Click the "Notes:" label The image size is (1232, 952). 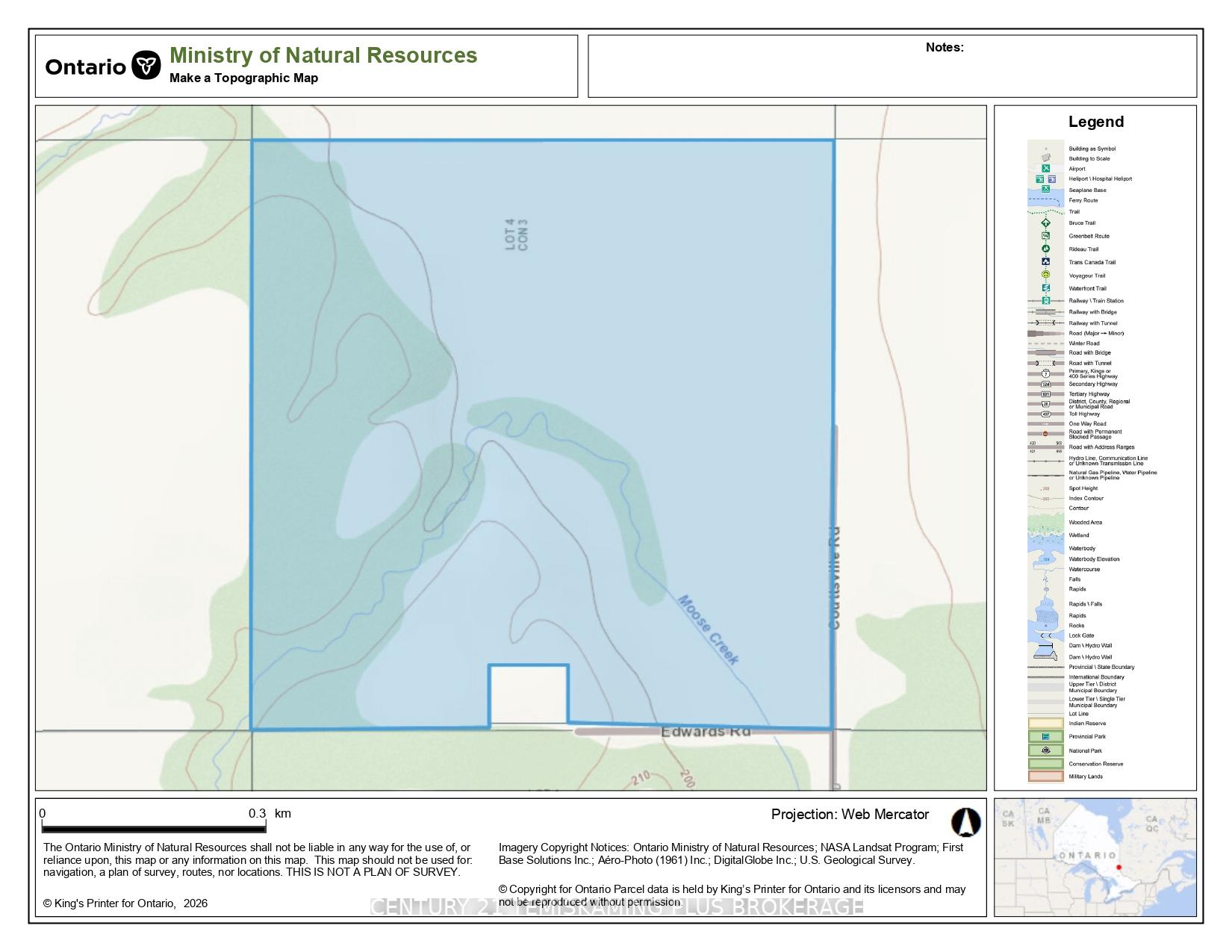[x=945, y=47]
